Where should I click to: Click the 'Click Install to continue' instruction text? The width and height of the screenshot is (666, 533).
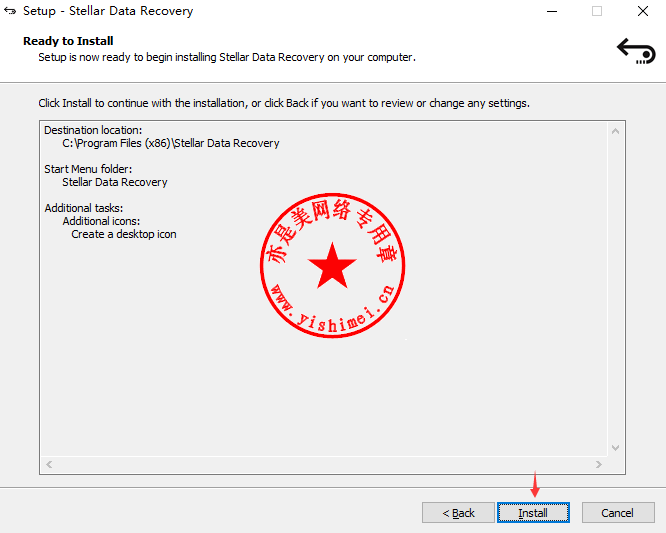(284, 103)
